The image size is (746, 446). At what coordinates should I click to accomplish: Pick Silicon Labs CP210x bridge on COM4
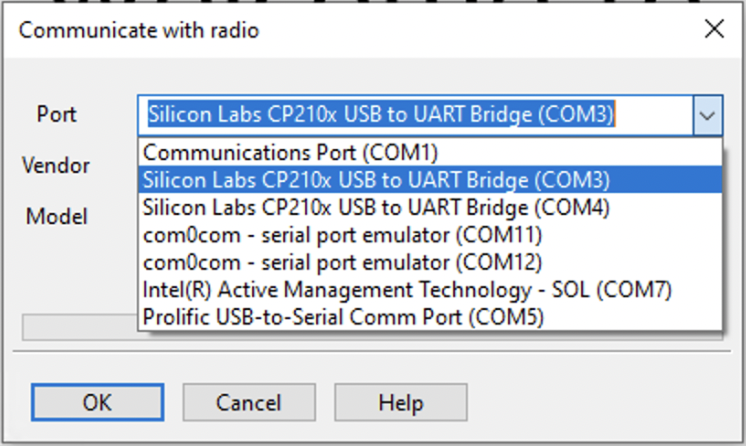click(430, 208)
